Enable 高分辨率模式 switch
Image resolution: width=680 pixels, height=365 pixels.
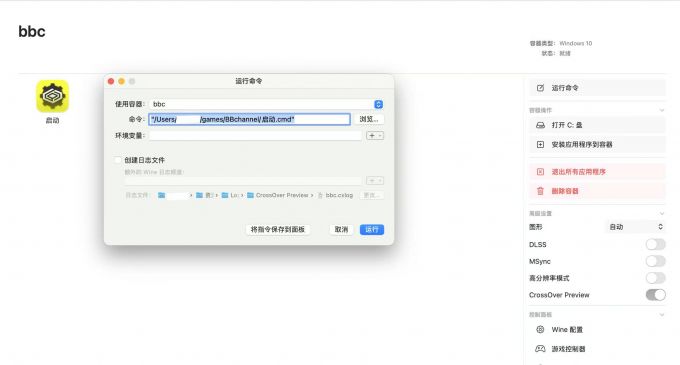pos(655,278)
